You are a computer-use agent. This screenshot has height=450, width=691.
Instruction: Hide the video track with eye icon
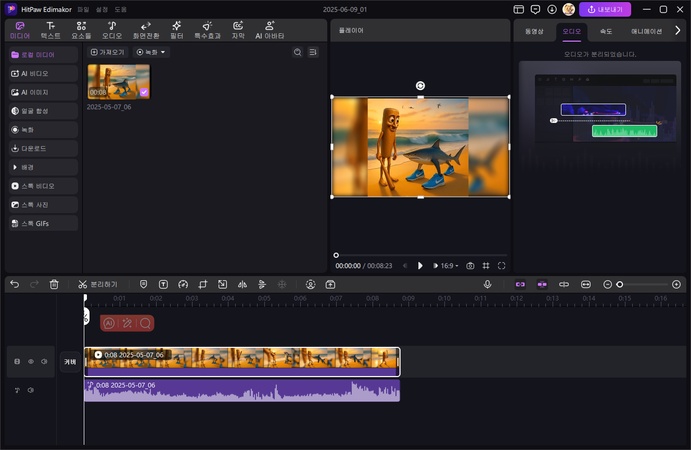coord(31,361)
